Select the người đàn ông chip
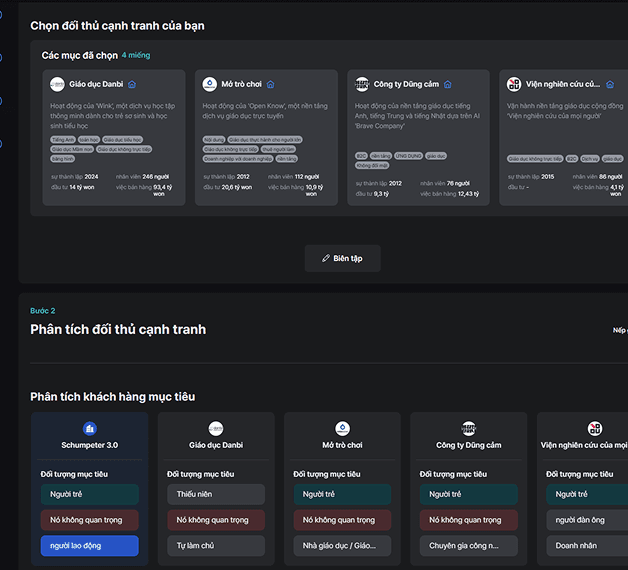 click(x=587, y=520)
